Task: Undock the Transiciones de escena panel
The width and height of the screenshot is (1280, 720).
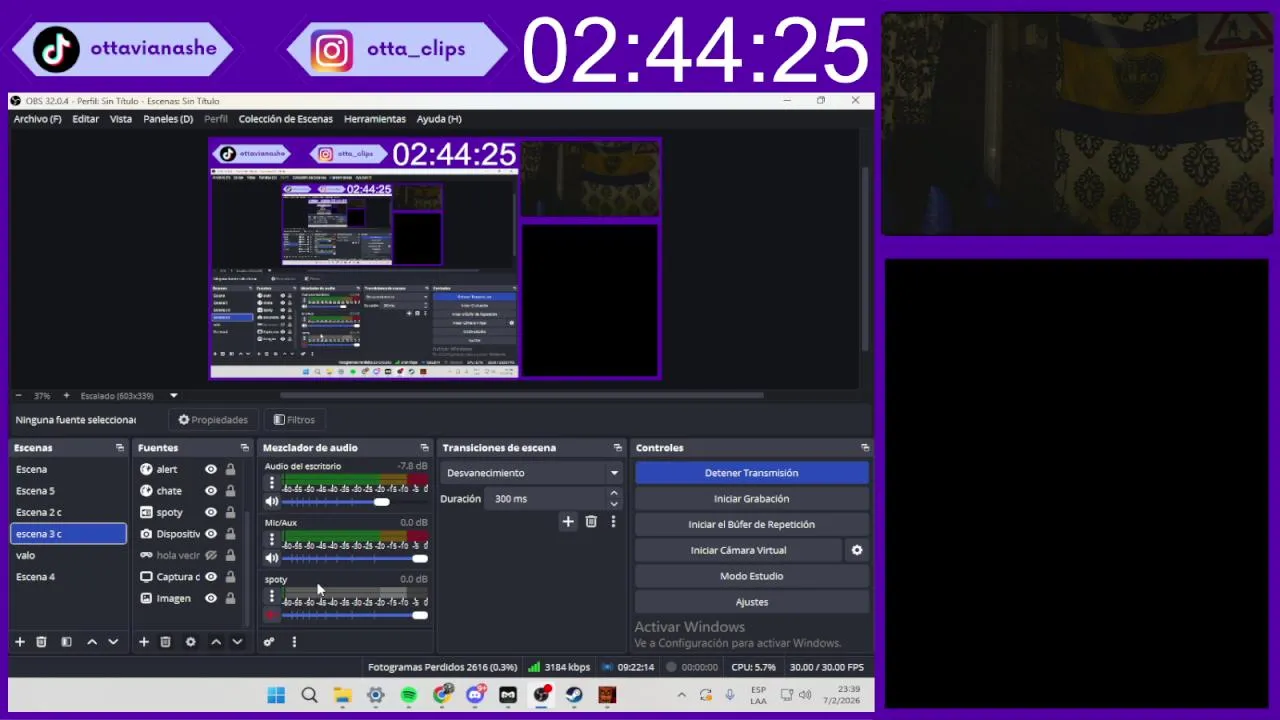Action: pyautogui.click(x=617, y=448)
